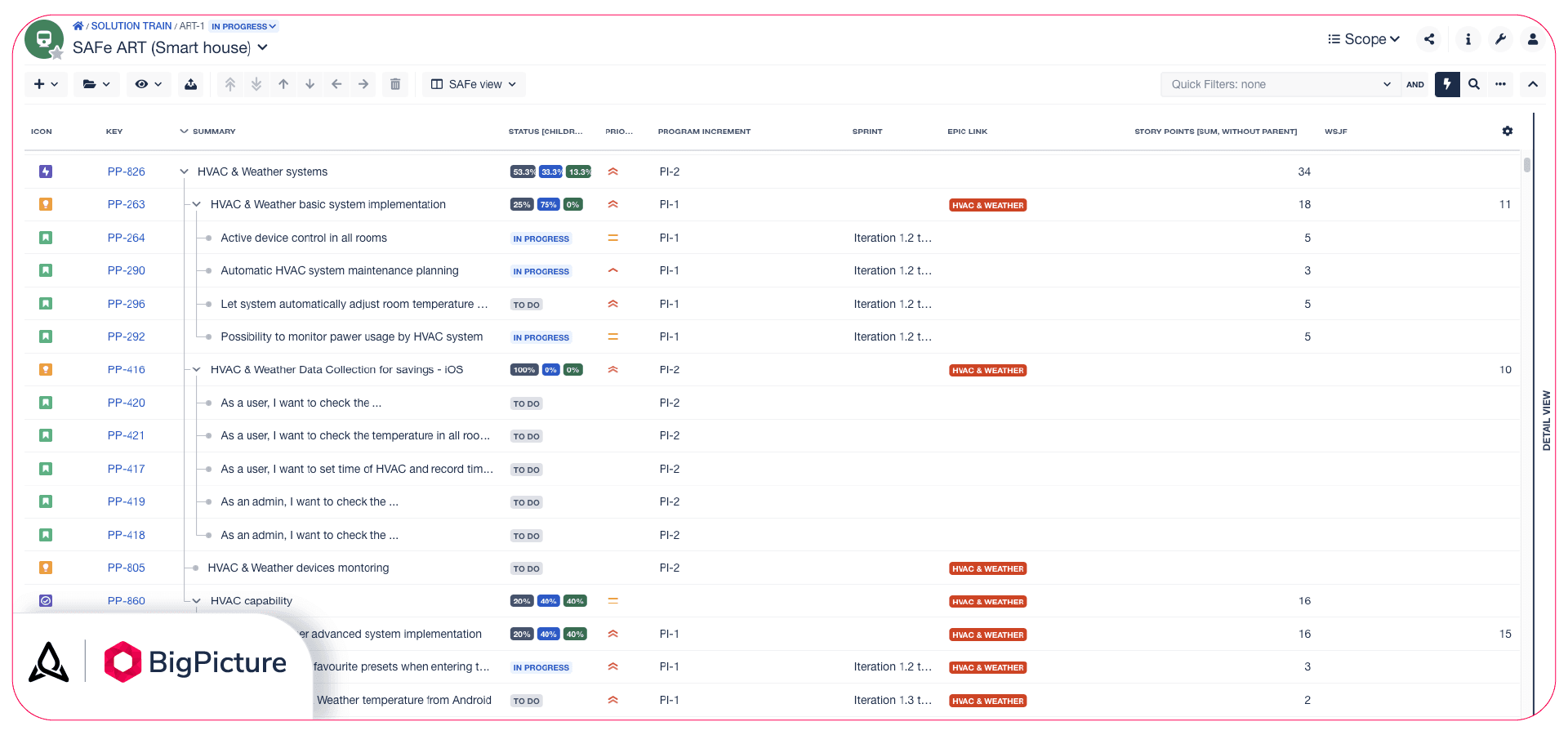Open the SAFe view dropdown

pos(474,84)
